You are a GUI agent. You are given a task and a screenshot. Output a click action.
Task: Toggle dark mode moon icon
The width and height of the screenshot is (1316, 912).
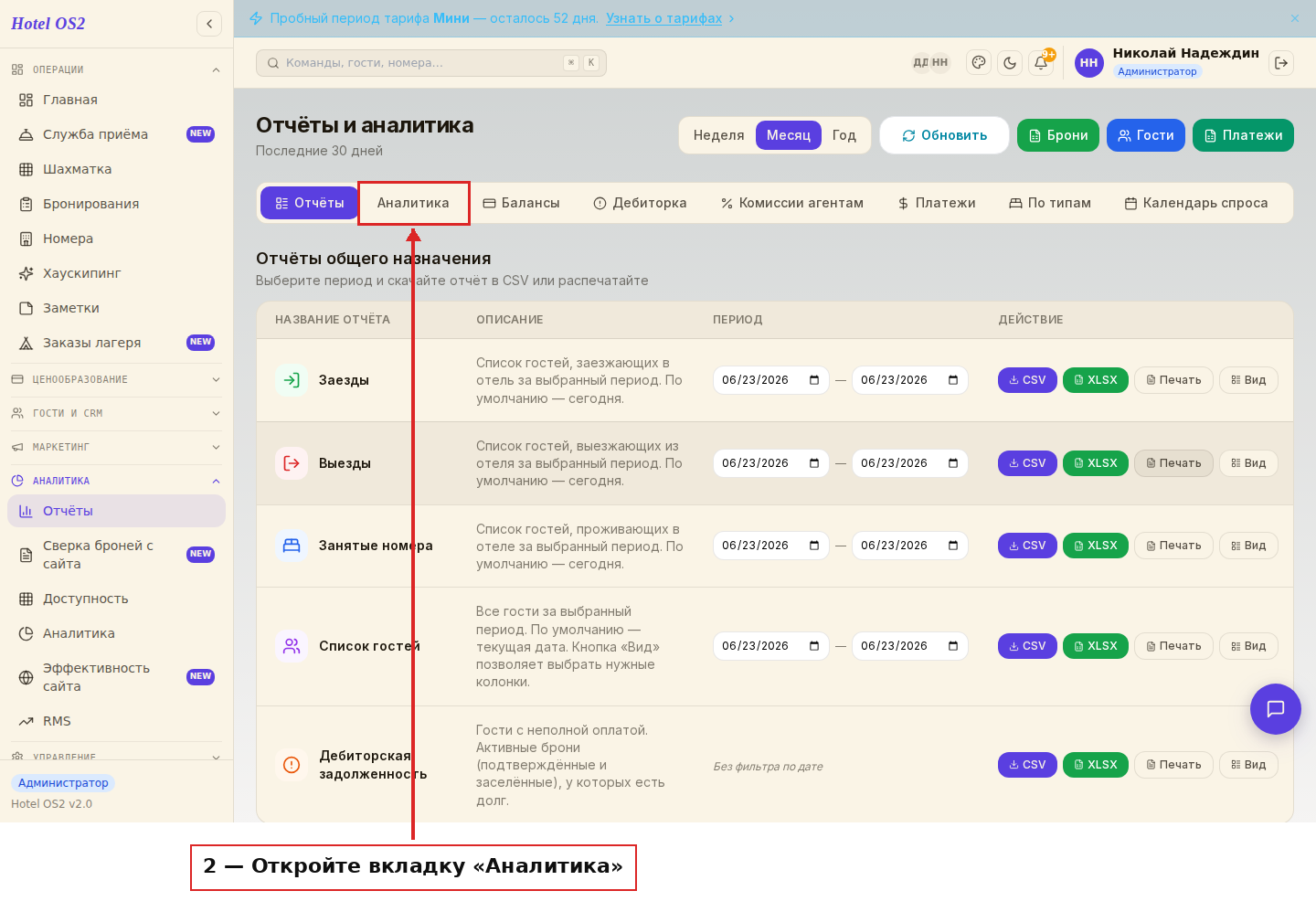tap(1010, 63)
